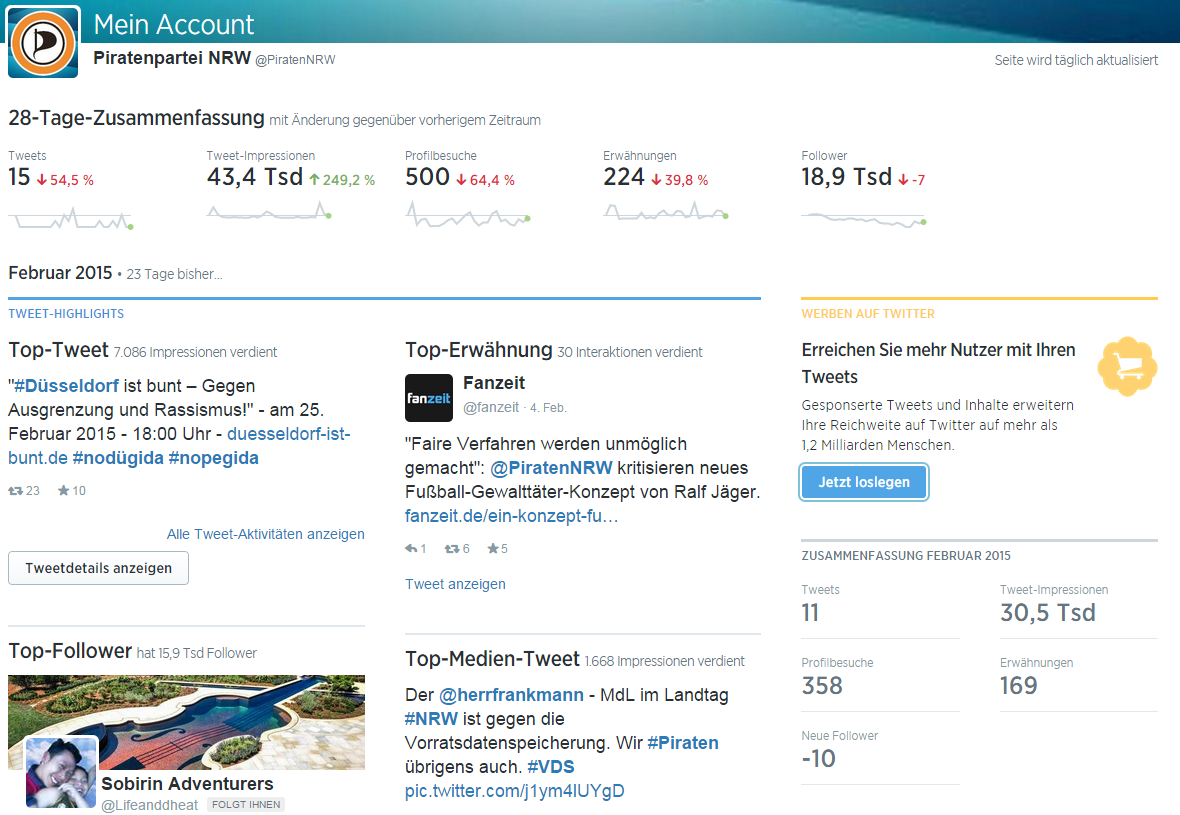Open the #Piraten hashtag
This screenshot has width=1180, height=815.
(683, 743)
